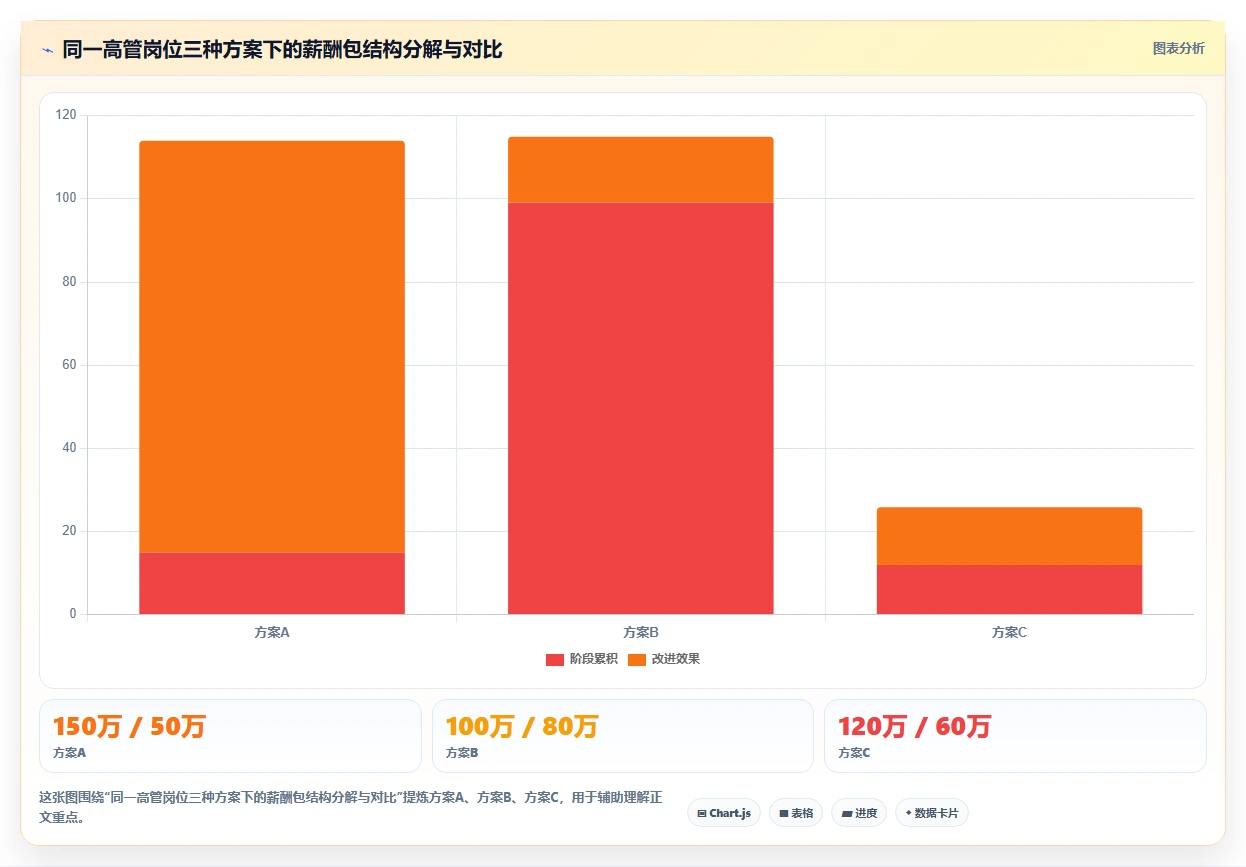Viewport: 1246px width, 867px height.
Task: Click the red segment of 方案B bar
Action: coord(641,408)
